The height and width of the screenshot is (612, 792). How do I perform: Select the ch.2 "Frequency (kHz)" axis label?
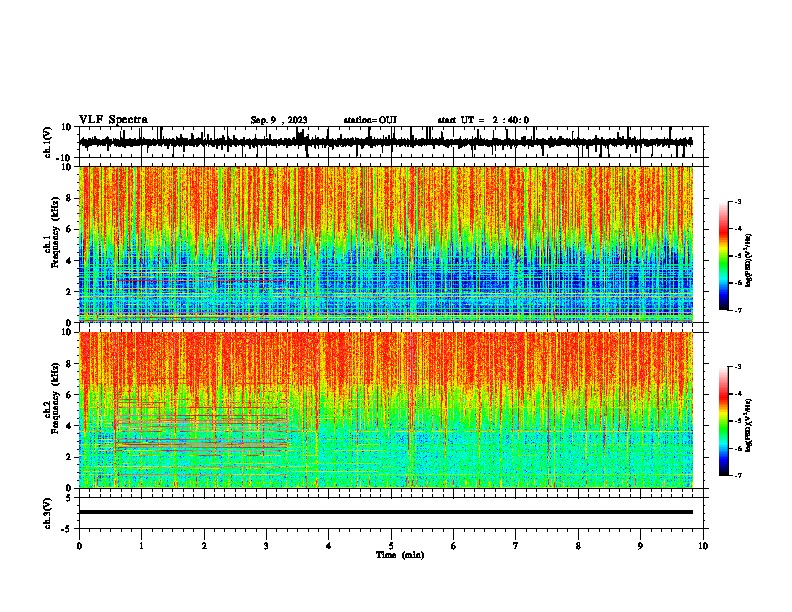(55, 398)
